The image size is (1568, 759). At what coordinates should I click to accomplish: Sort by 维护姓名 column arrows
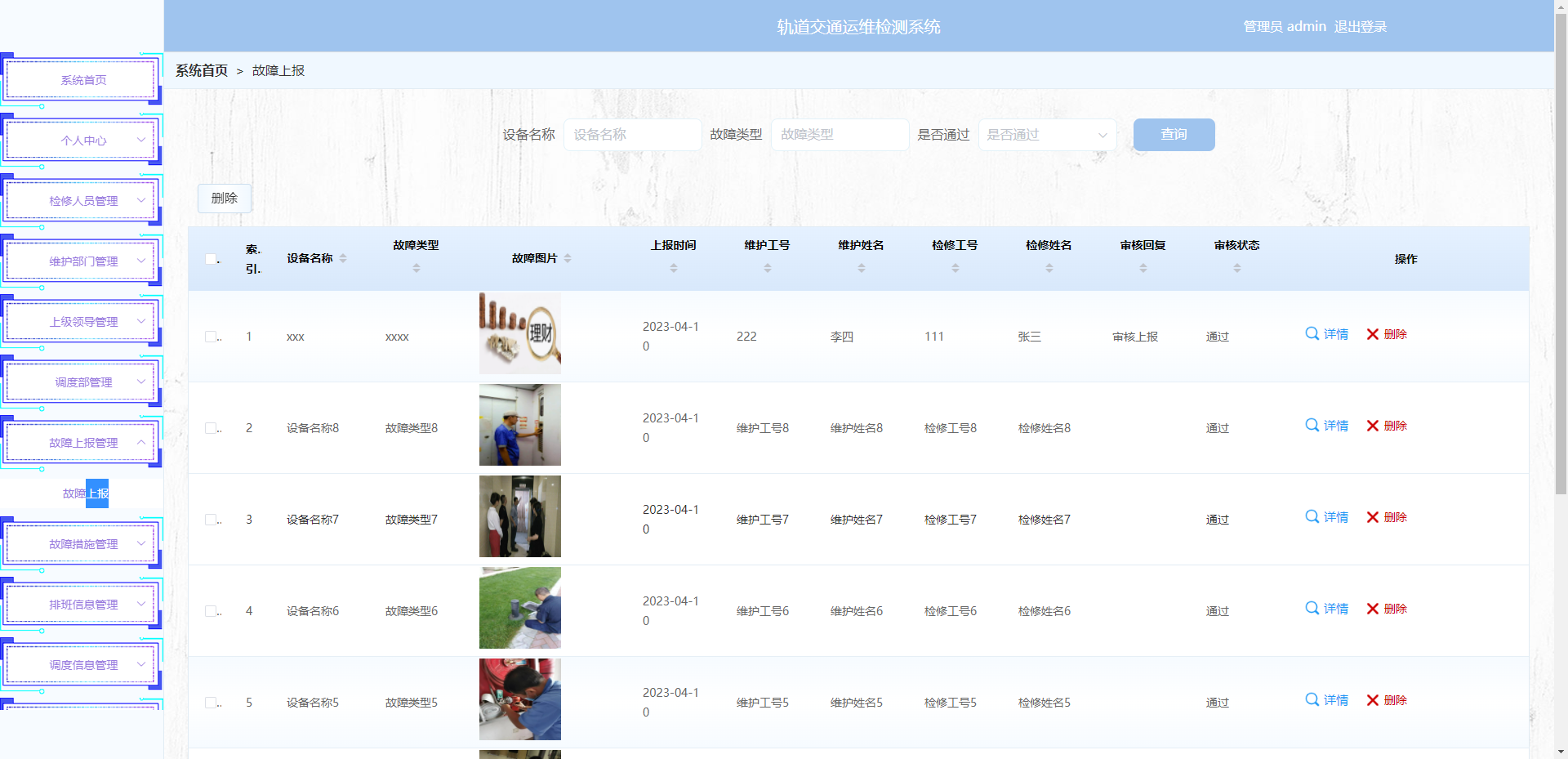pyautogui.click(x=862, y=268)
